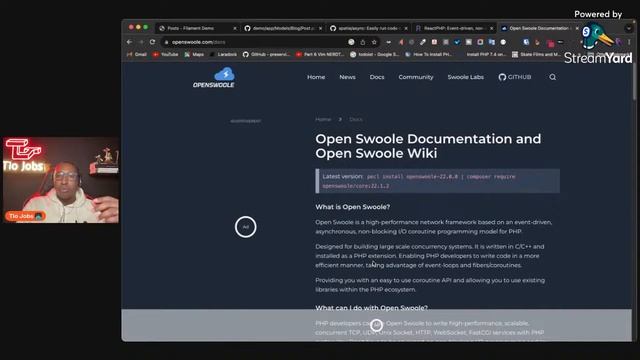Open the 'State Films and M...' bookmark
This screenshot has width=640, height=360.
(536, 54)
